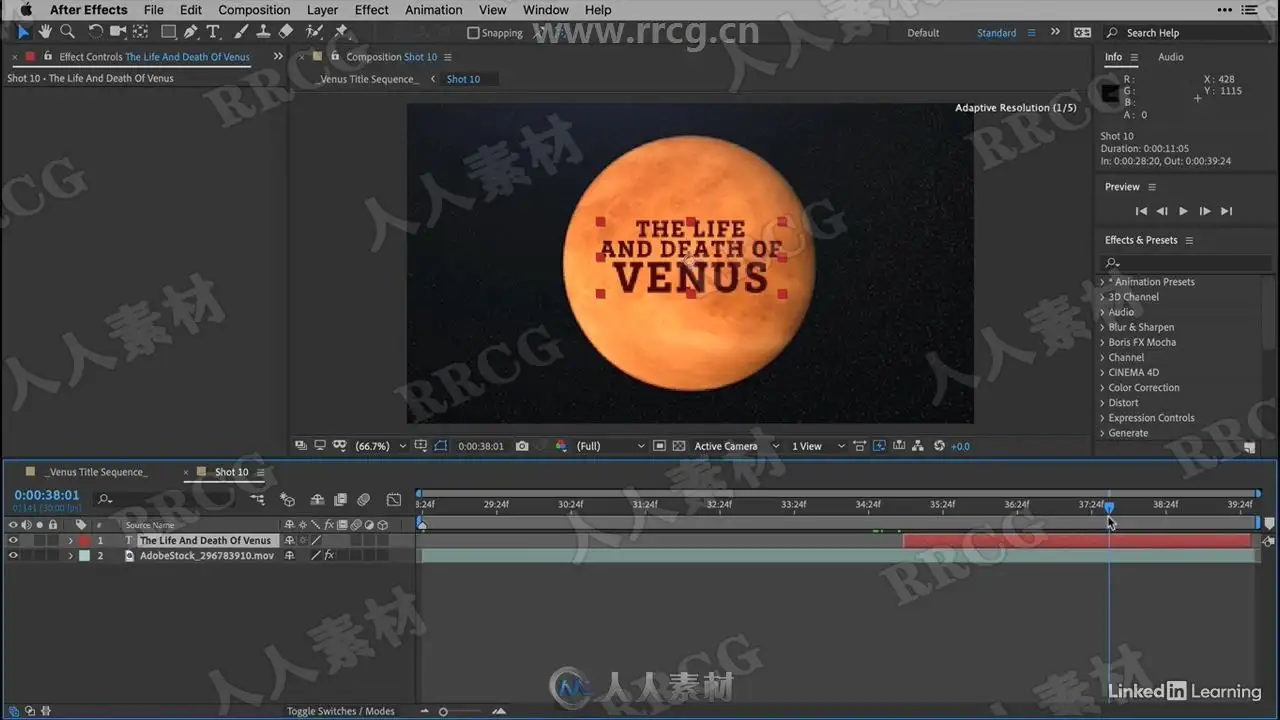Image resolution: width=1280 pixels, height=720 pixels.
Task: Expand the Blur & Sharpen effects category
Action: pos(1102,327)
